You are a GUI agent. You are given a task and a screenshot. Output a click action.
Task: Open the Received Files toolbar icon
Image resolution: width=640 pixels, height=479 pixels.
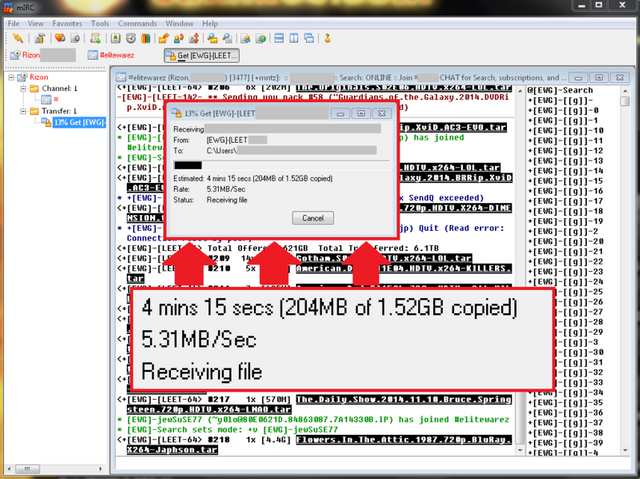click(212, 38)
